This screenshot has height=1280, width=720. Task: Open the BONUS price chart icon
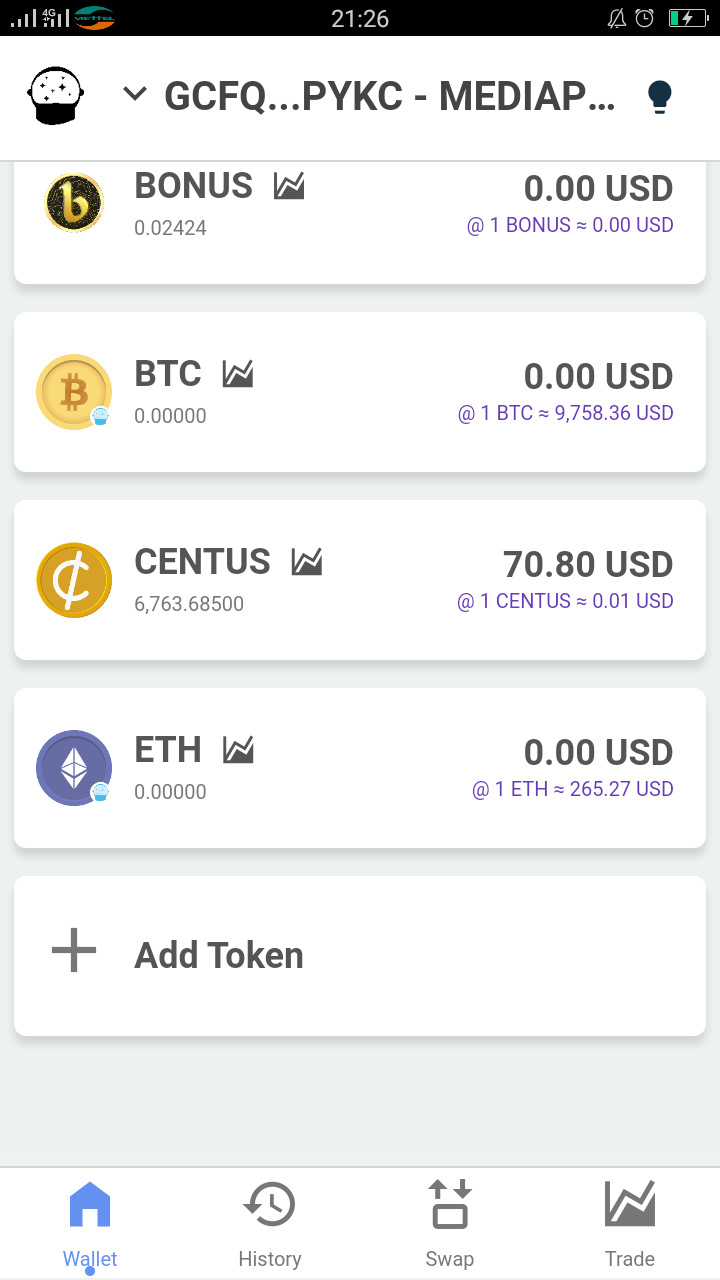pos(289,186)
